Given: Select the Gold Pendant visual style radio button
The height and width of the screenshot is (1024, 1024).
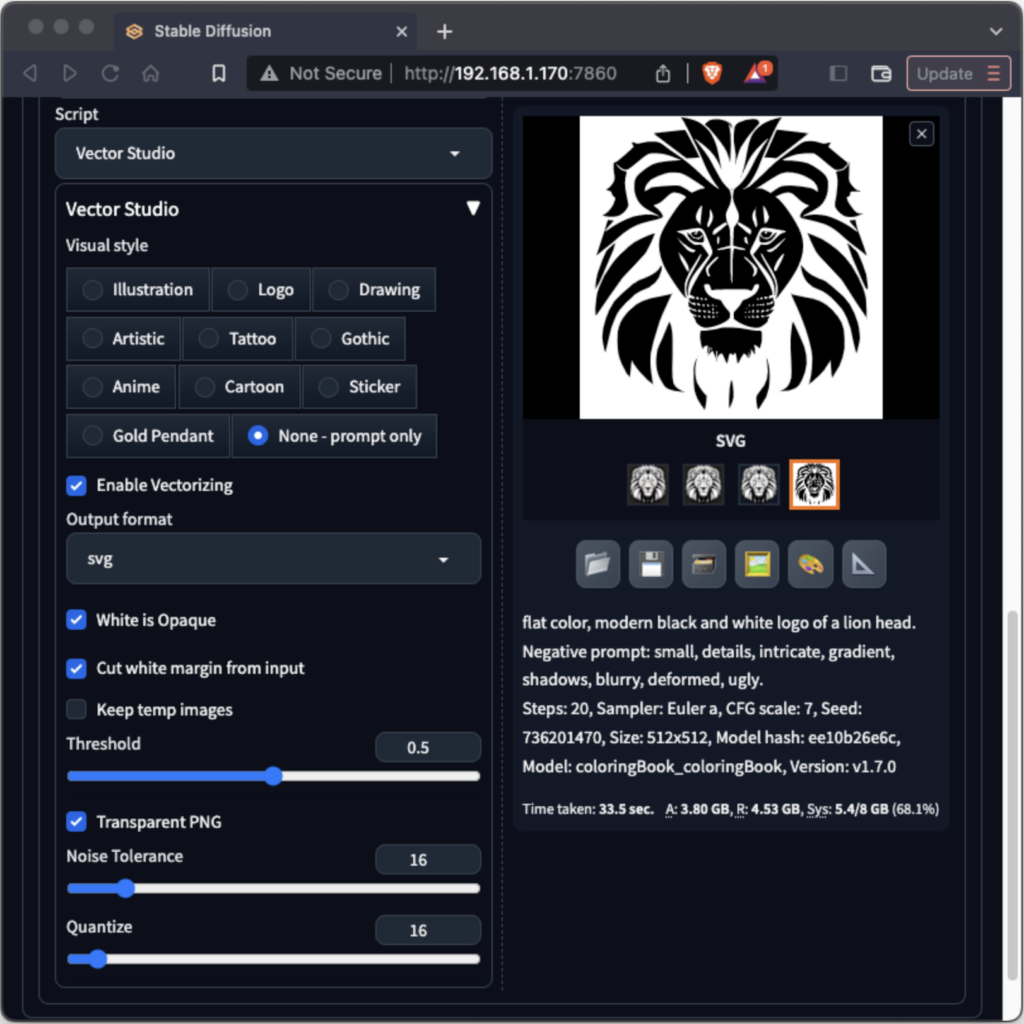Looking at the screenshot, I should (x=91, y=436).
